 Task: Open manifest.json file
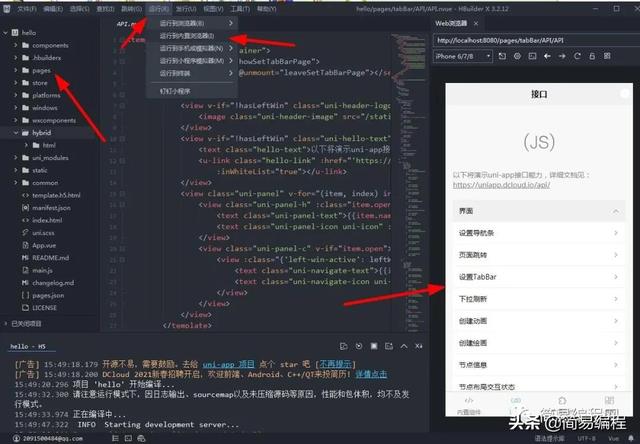(x=51, y=208)
